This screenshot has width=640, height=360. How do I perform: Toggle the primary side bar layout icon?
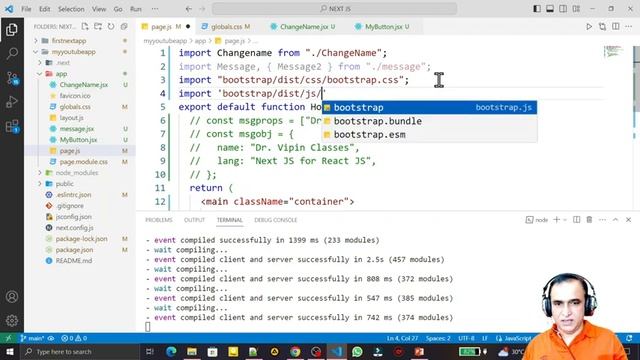tap(537, 9)
